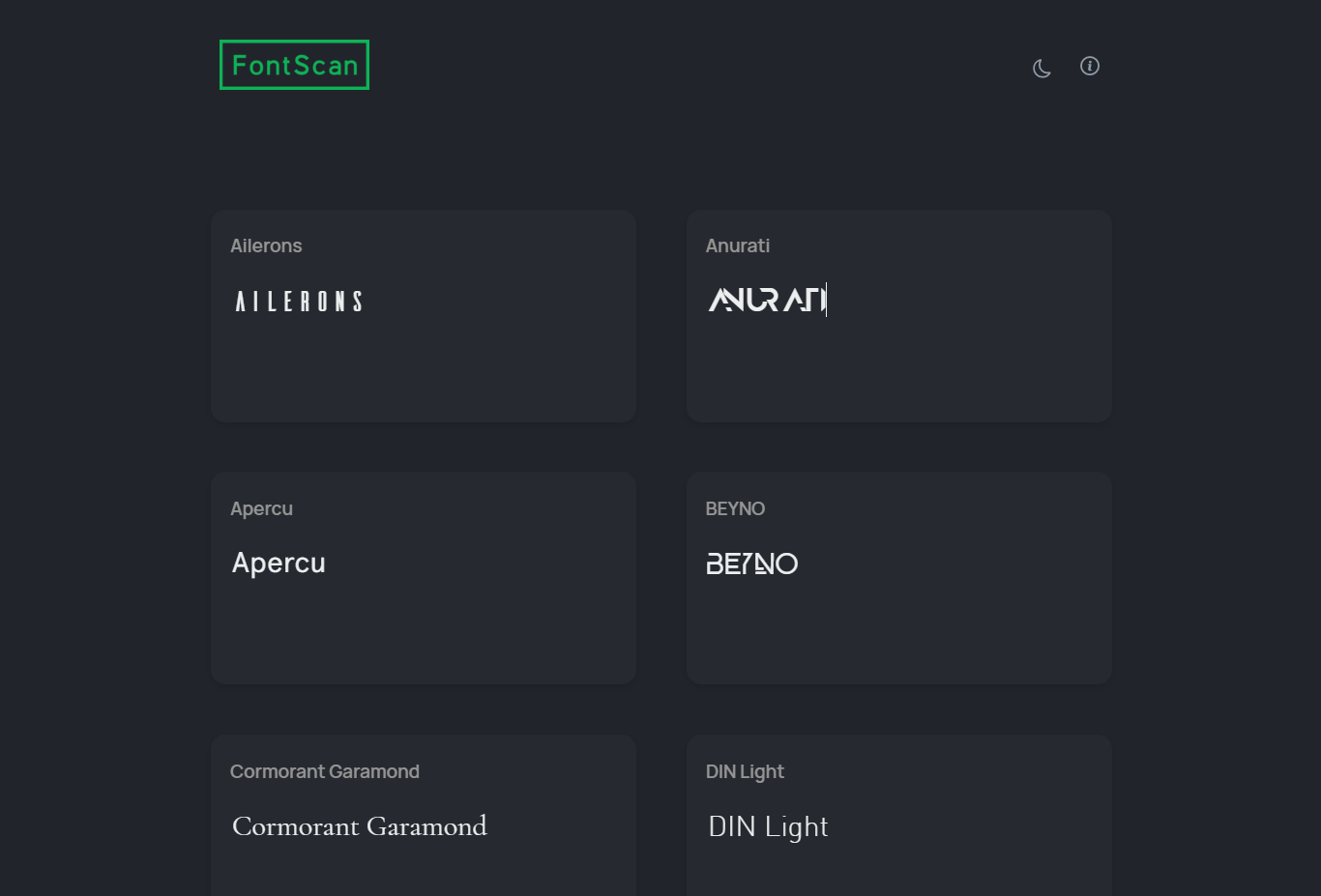This screenshot has width=1321, height=896.
Task: Edit the AILERONS preview text
Action: (x=299, y=302)
